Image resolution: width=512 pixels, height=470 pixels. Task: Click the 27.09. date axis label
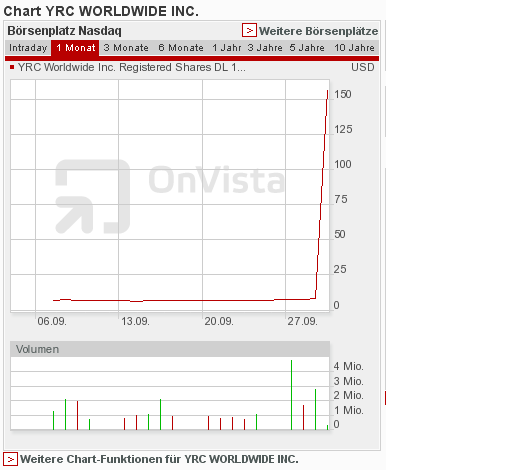303,321
